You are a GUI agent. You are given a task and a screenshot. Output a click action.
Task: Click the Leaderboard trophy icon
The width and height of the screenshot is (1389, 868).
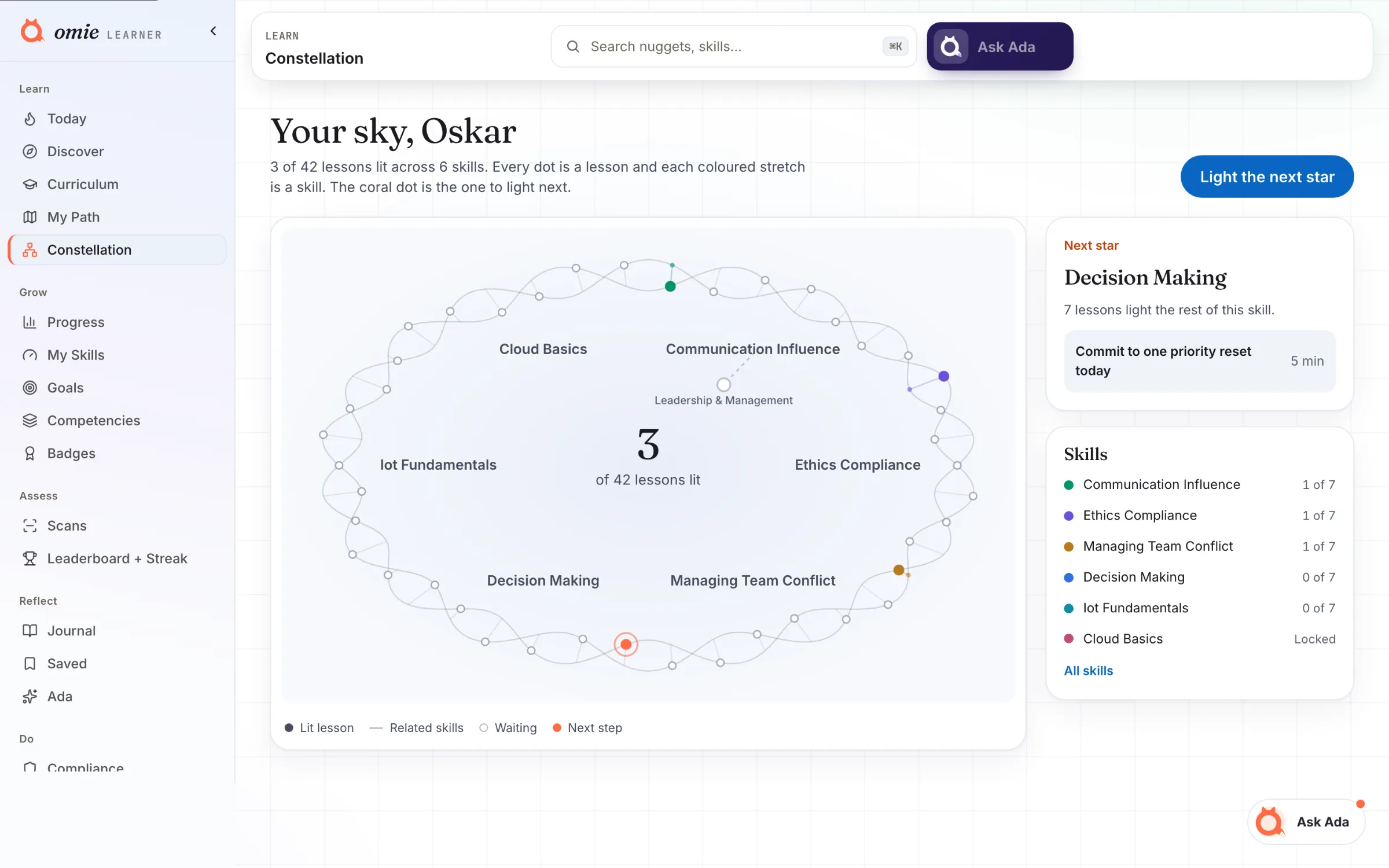click(30, 558)
